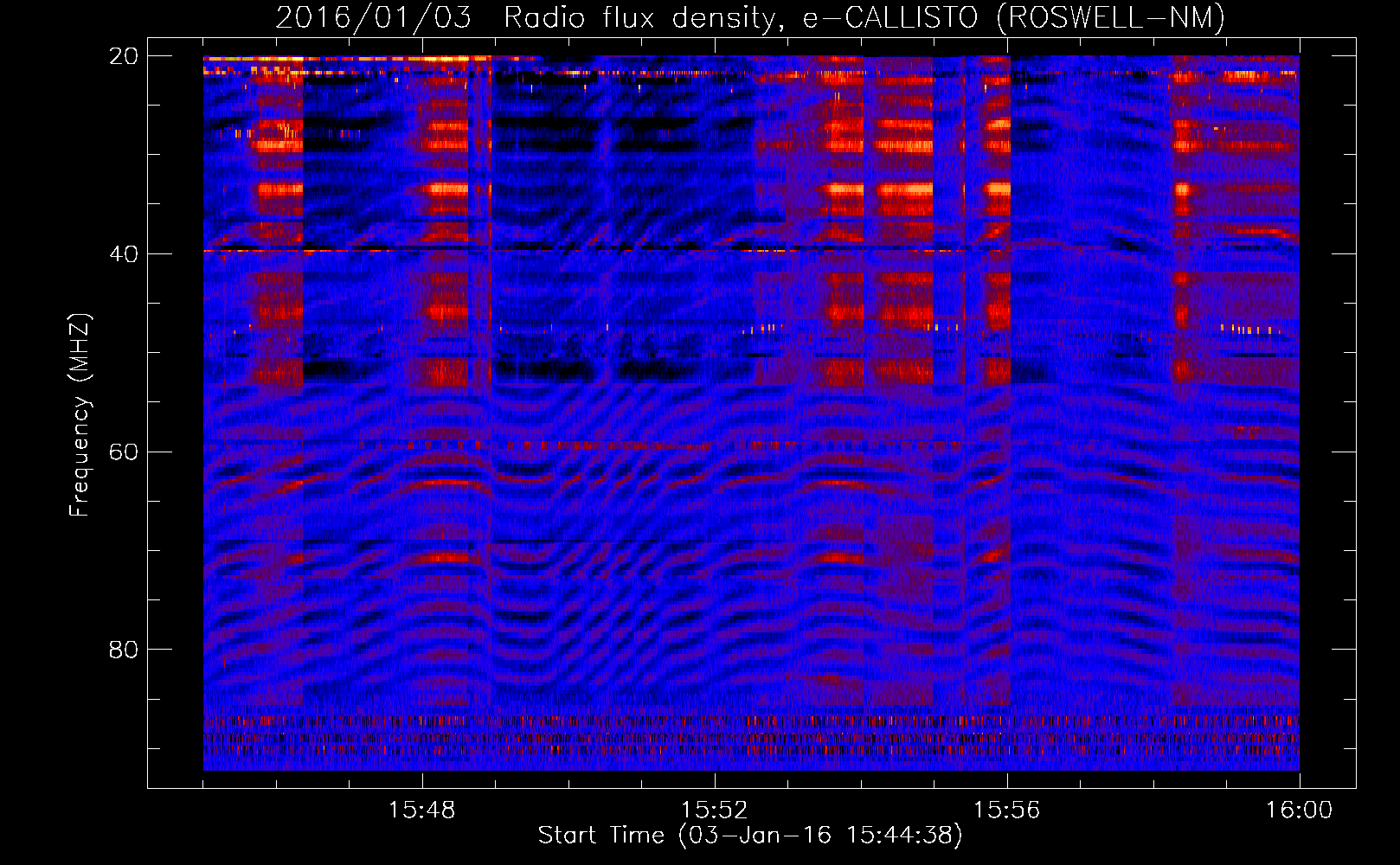This screenshot has width=1400, height=865.
Task: Click the 15:56 time tick label
Action: click(1006, 811)
